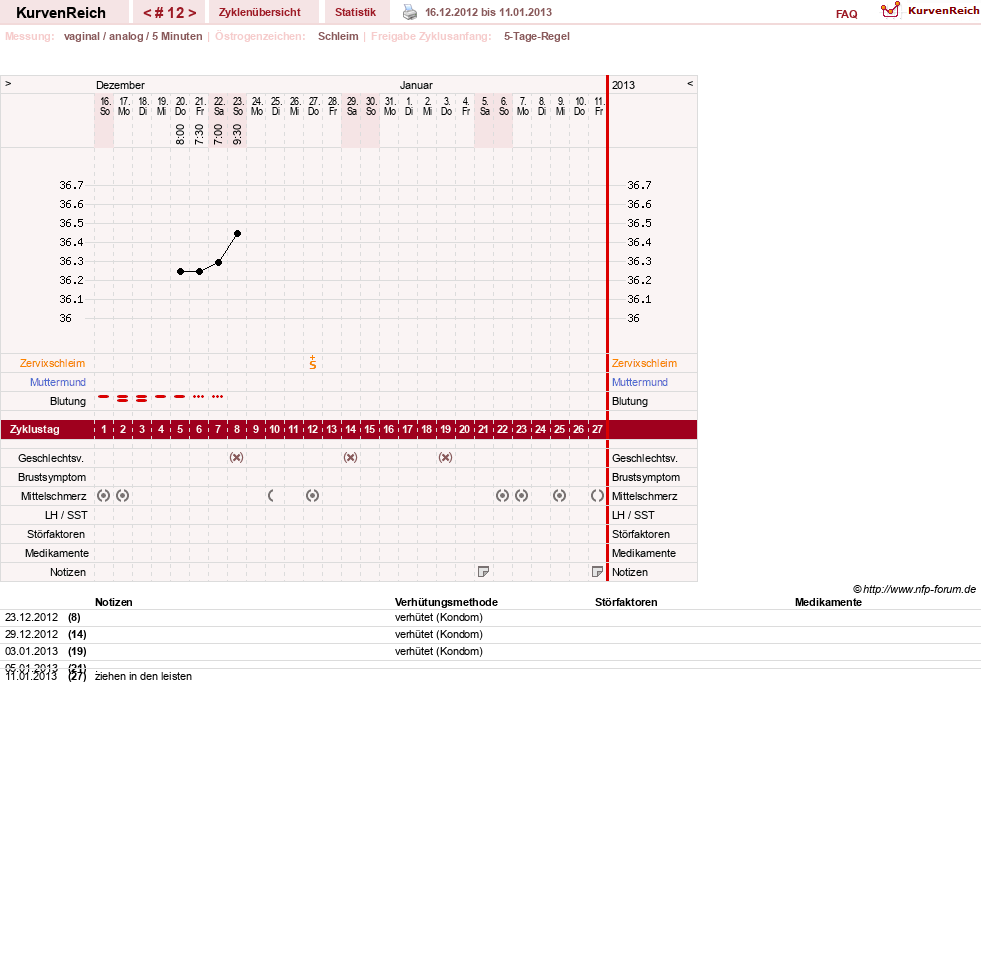Click the Verhütungsmethode column header
This screenshot has width=981, height=961.
446,602
